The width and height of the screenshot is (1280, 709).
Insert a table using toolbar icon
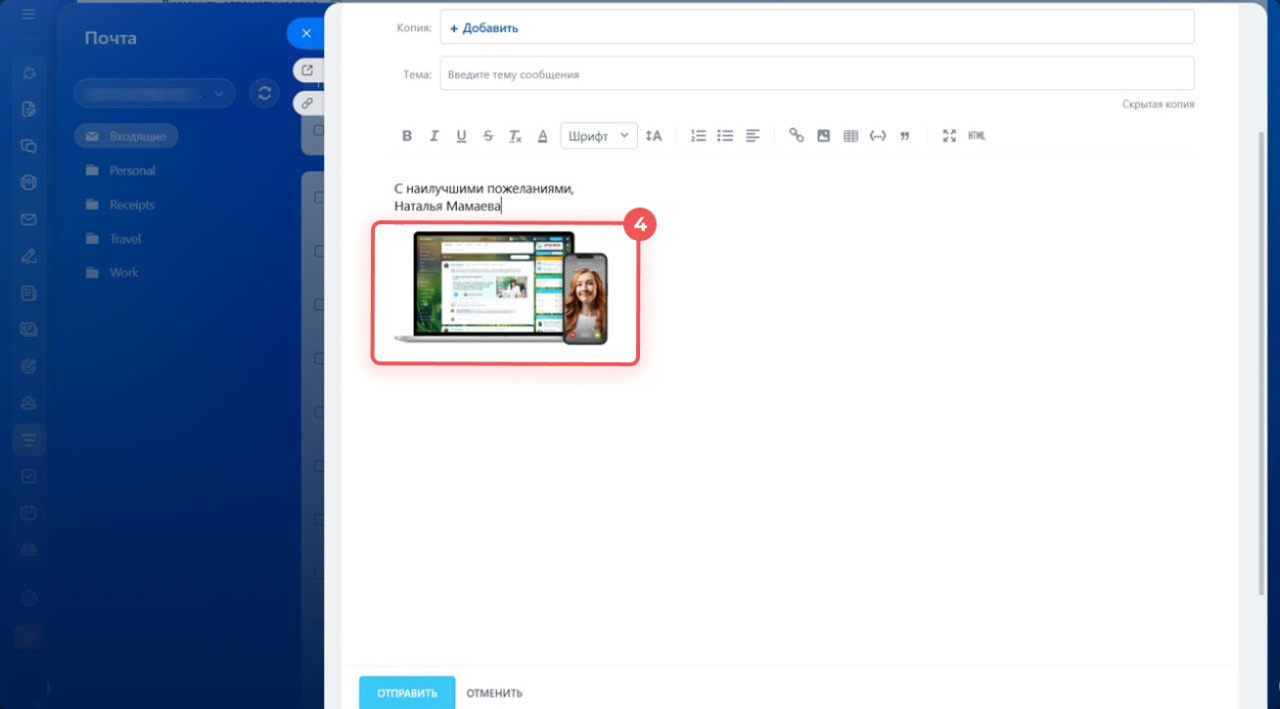850,136
